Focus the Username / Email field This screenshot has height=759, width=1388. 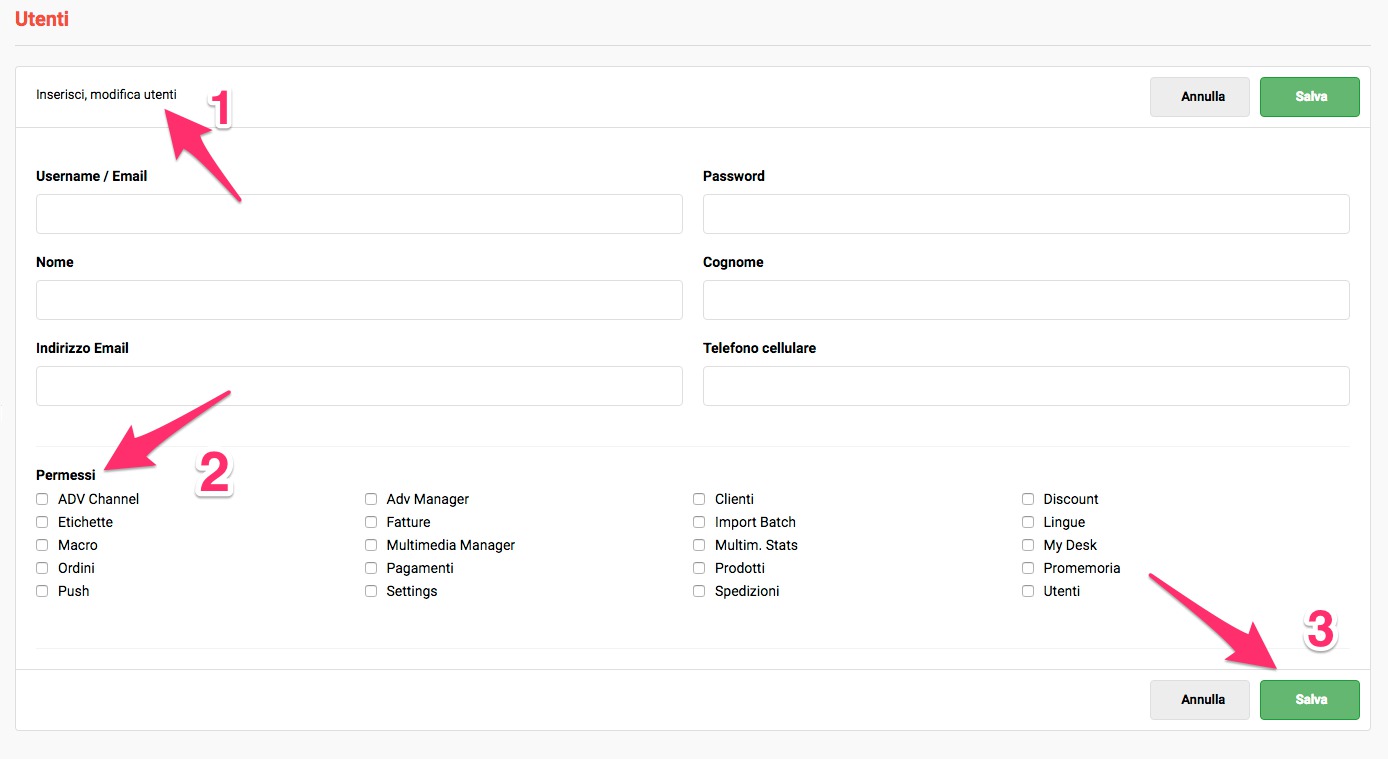point(359,214)
